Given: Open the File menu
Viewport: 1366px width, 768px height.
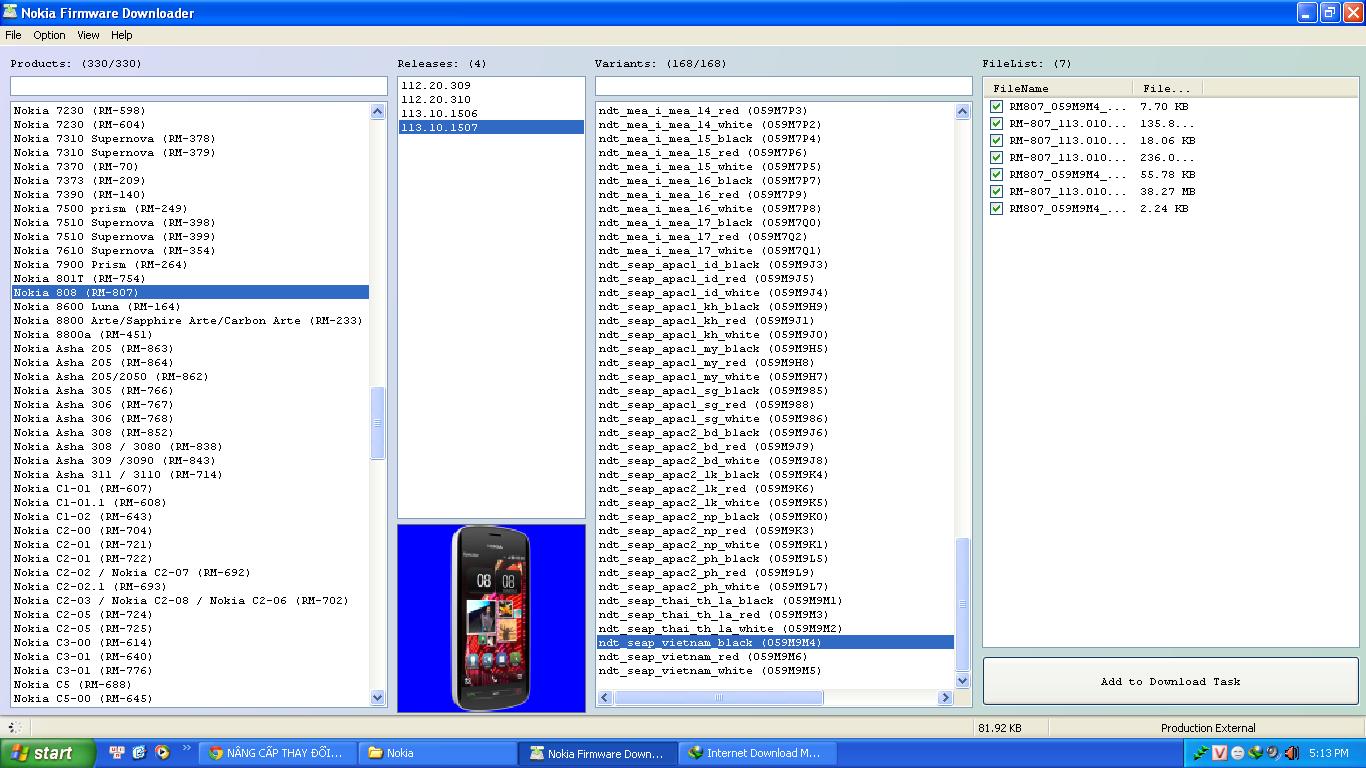Looking at the screenshot, I should [13, 35].
